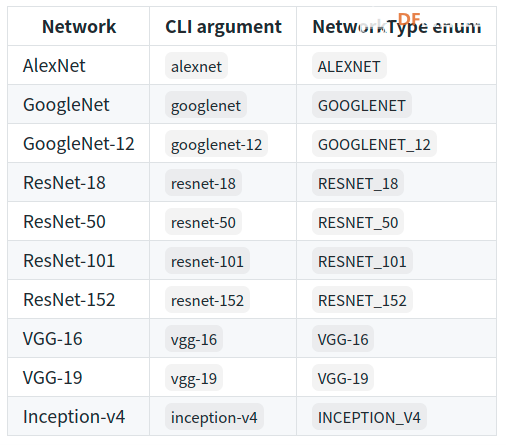
Task: Select the RESNET_152 enum tag
Action: 362,300
